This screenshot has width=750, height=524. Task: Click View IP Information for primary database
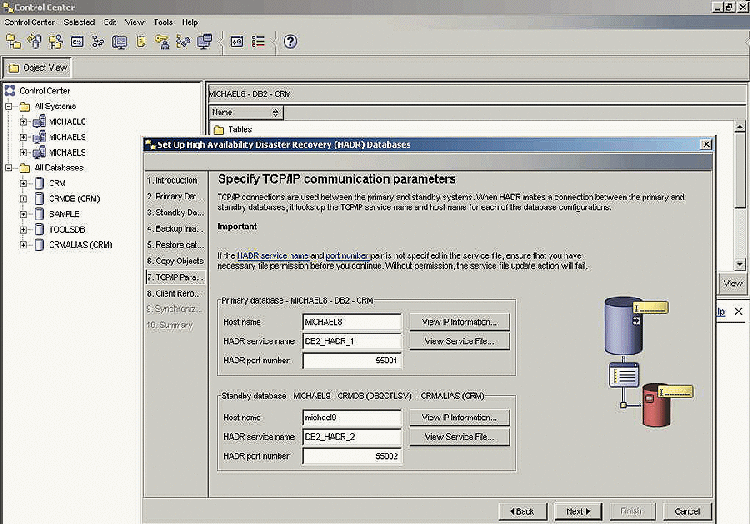(459, 322)
